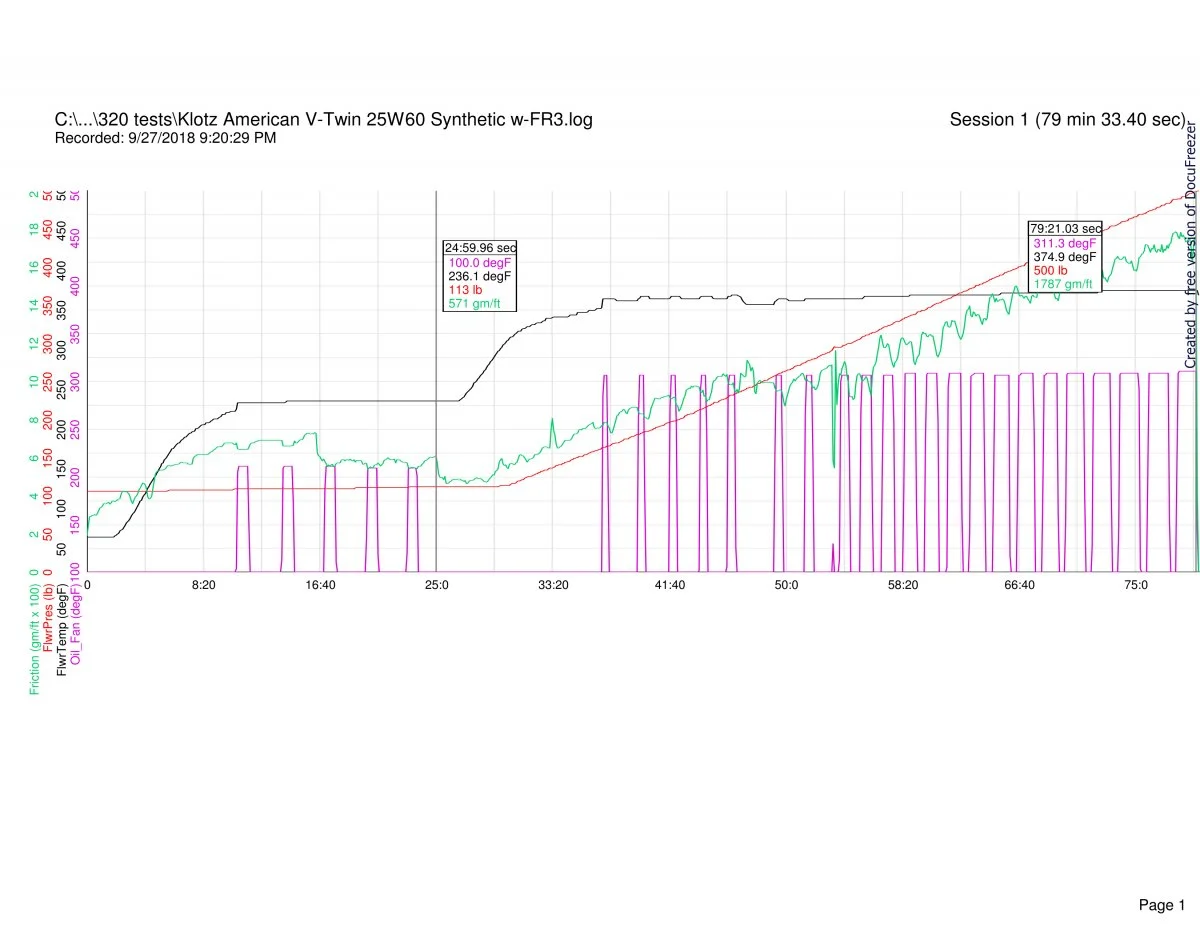Click the 24:59.96 sec cursor readout header

(479, 248)
